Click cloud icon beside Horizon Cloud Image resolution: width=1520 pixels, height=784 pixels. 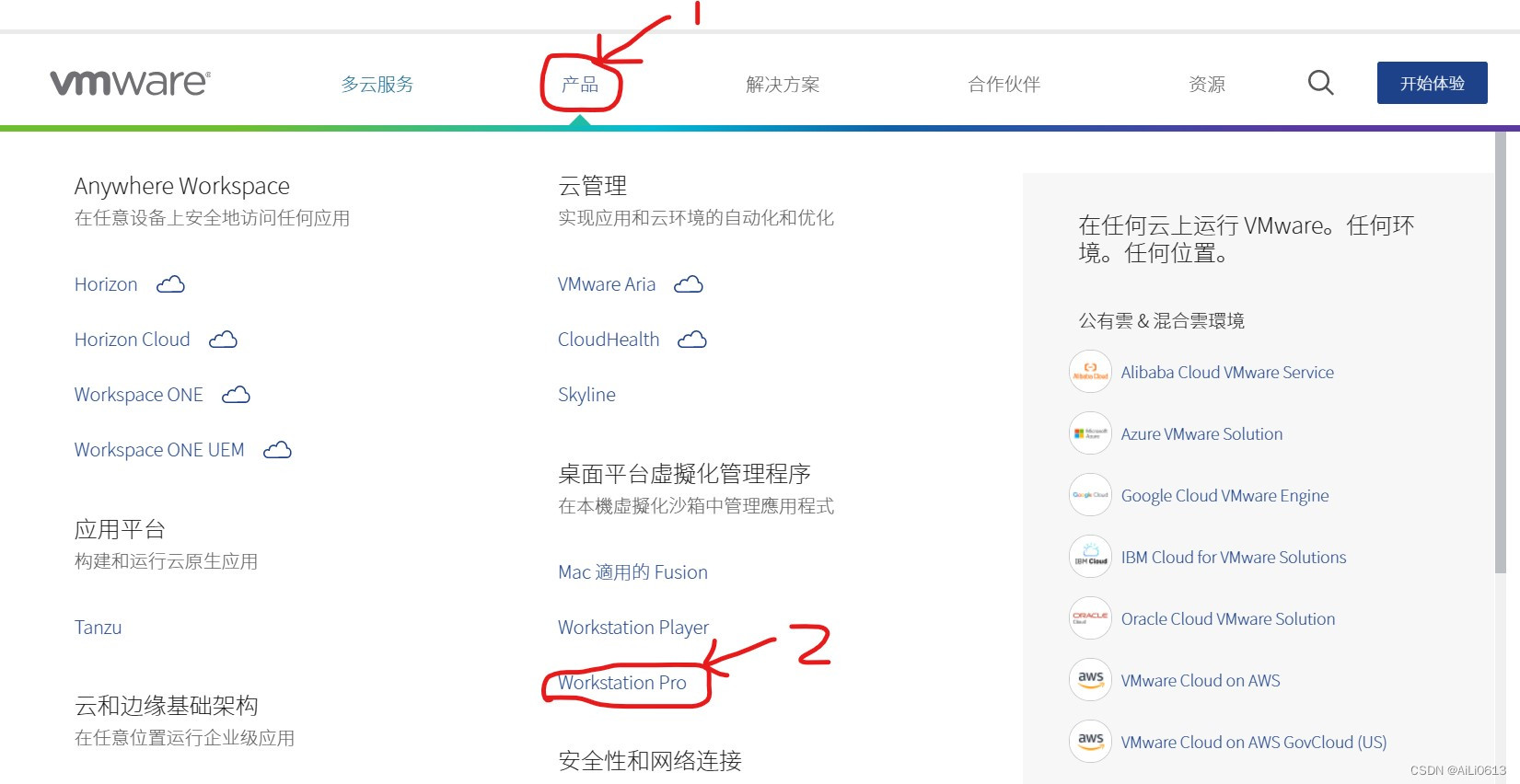coord(223,340)
